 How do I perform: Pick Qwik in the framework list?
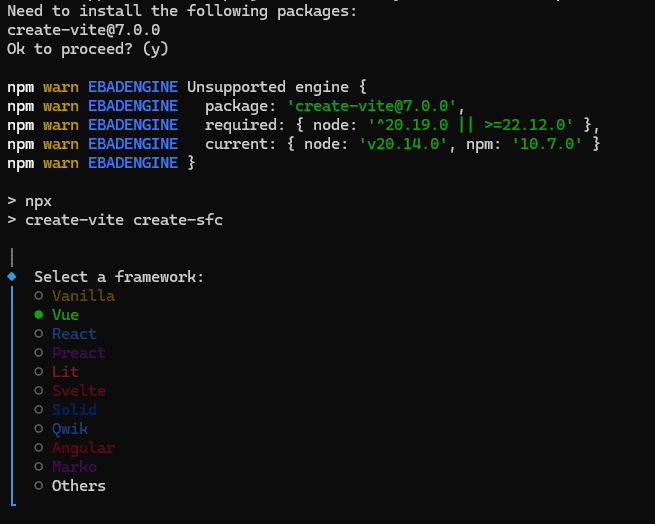tap(70, 429)
